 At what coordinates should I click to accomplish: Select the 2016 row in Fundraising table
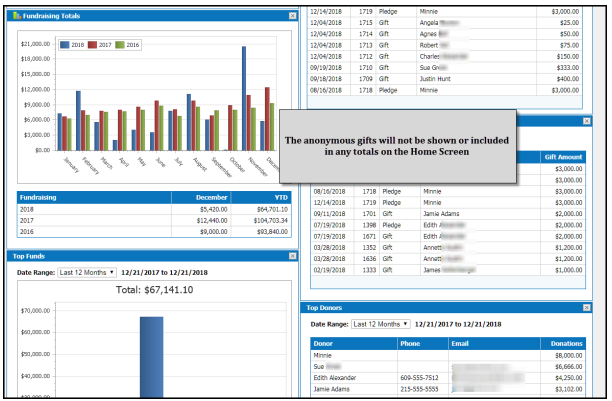click(154, 232)
